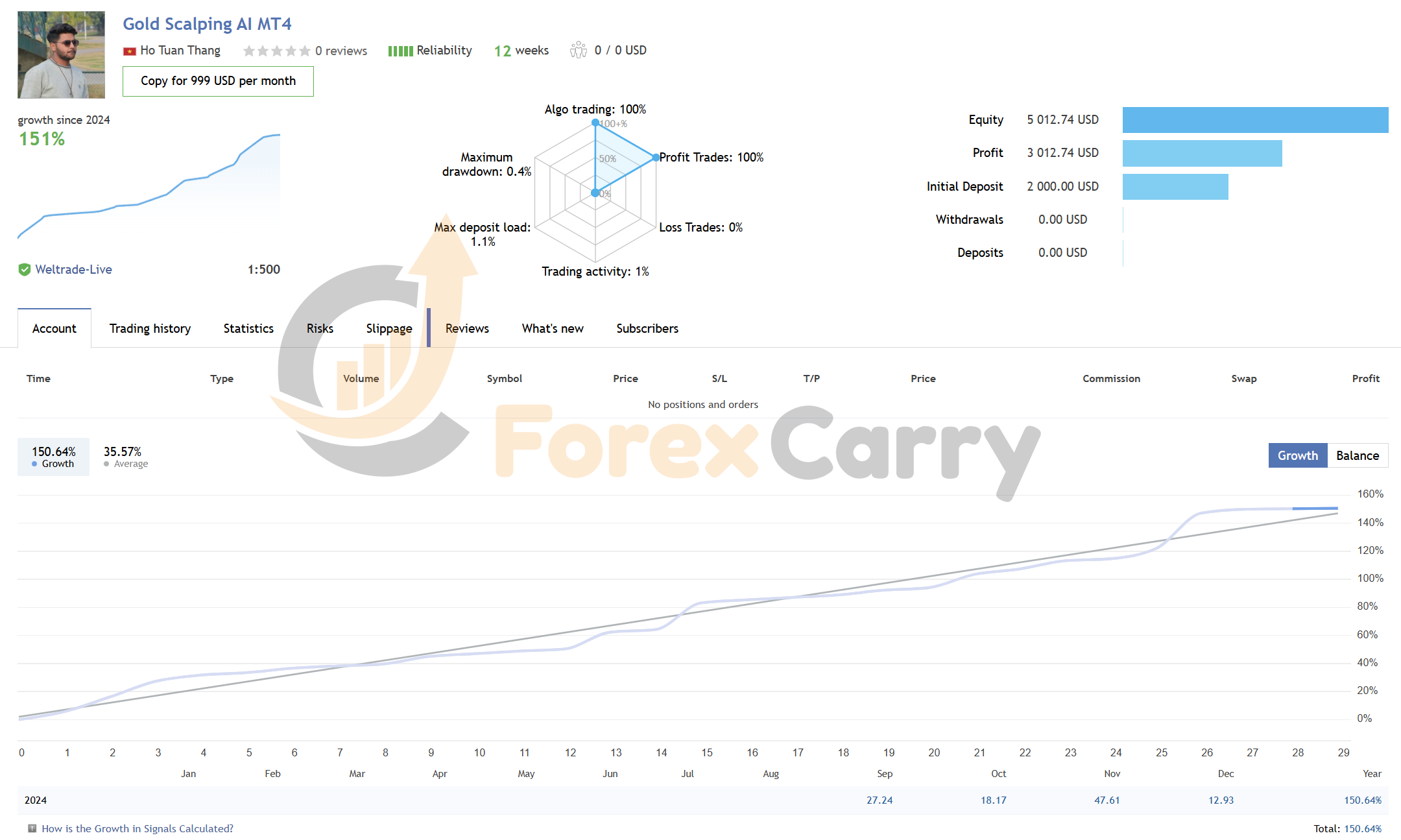Image resolution: width=1401 pixels, height=840 pixels.
Task: Open the Gold Scalping AI MT4 title link
Action: pos(207,24)
